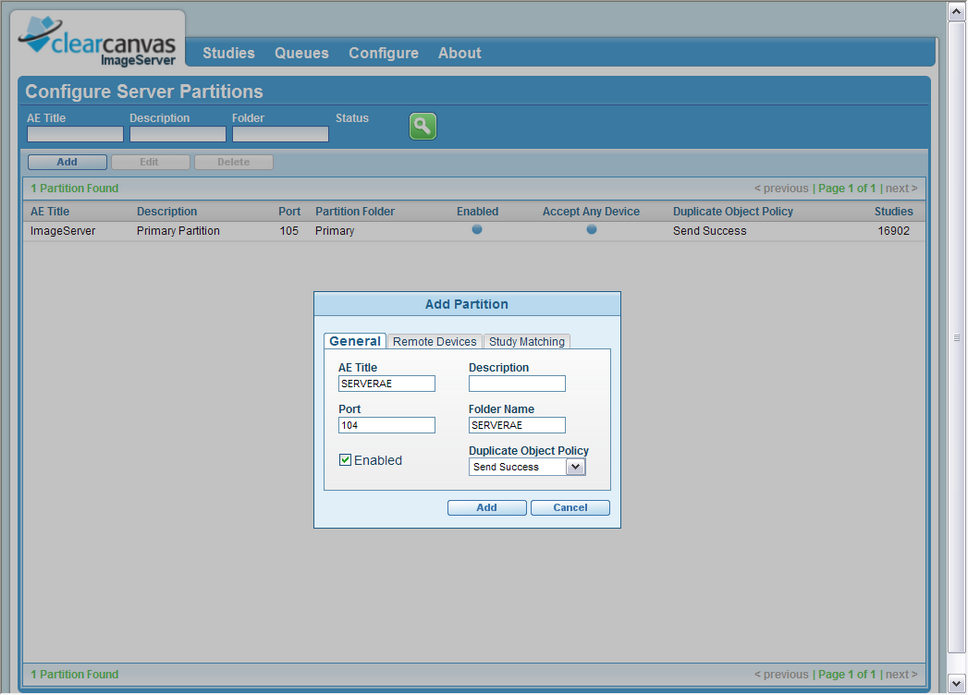Click the Add button in partition toolbar
The image size is (968, 695).
(67, 162)
